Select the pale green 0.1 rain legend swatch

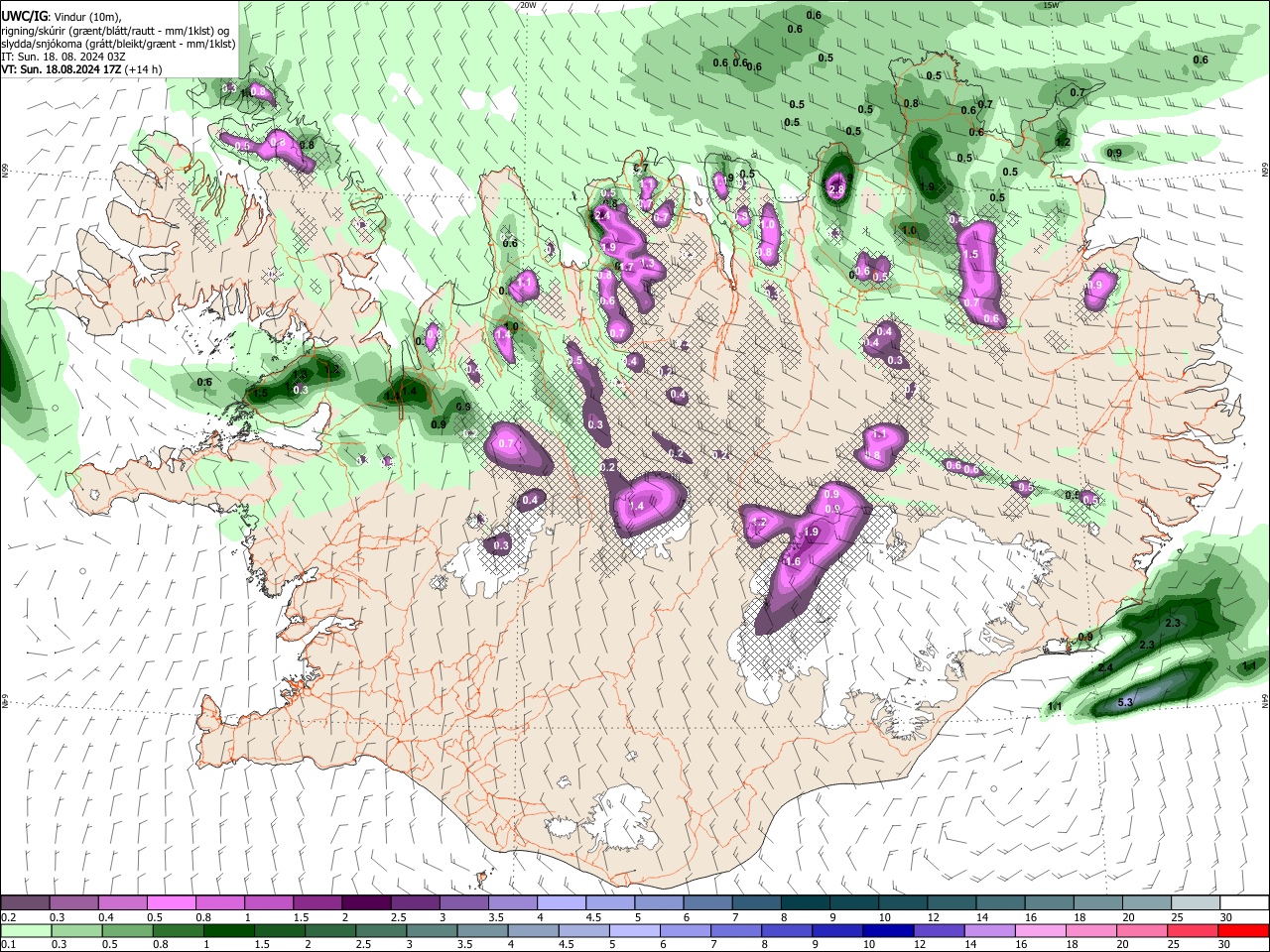(25, 930)
